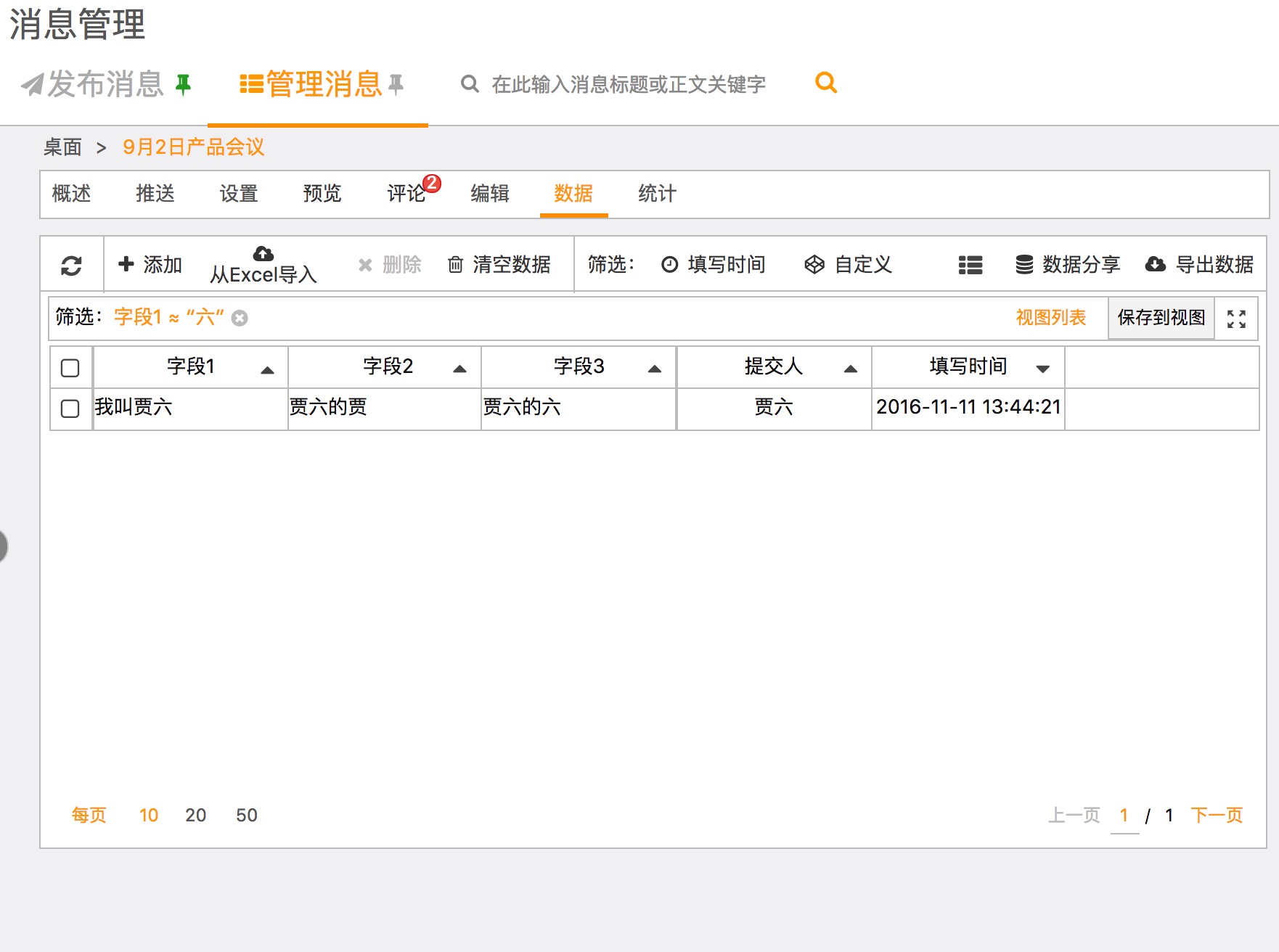Click the 导出数据 label

[1214, 265]
